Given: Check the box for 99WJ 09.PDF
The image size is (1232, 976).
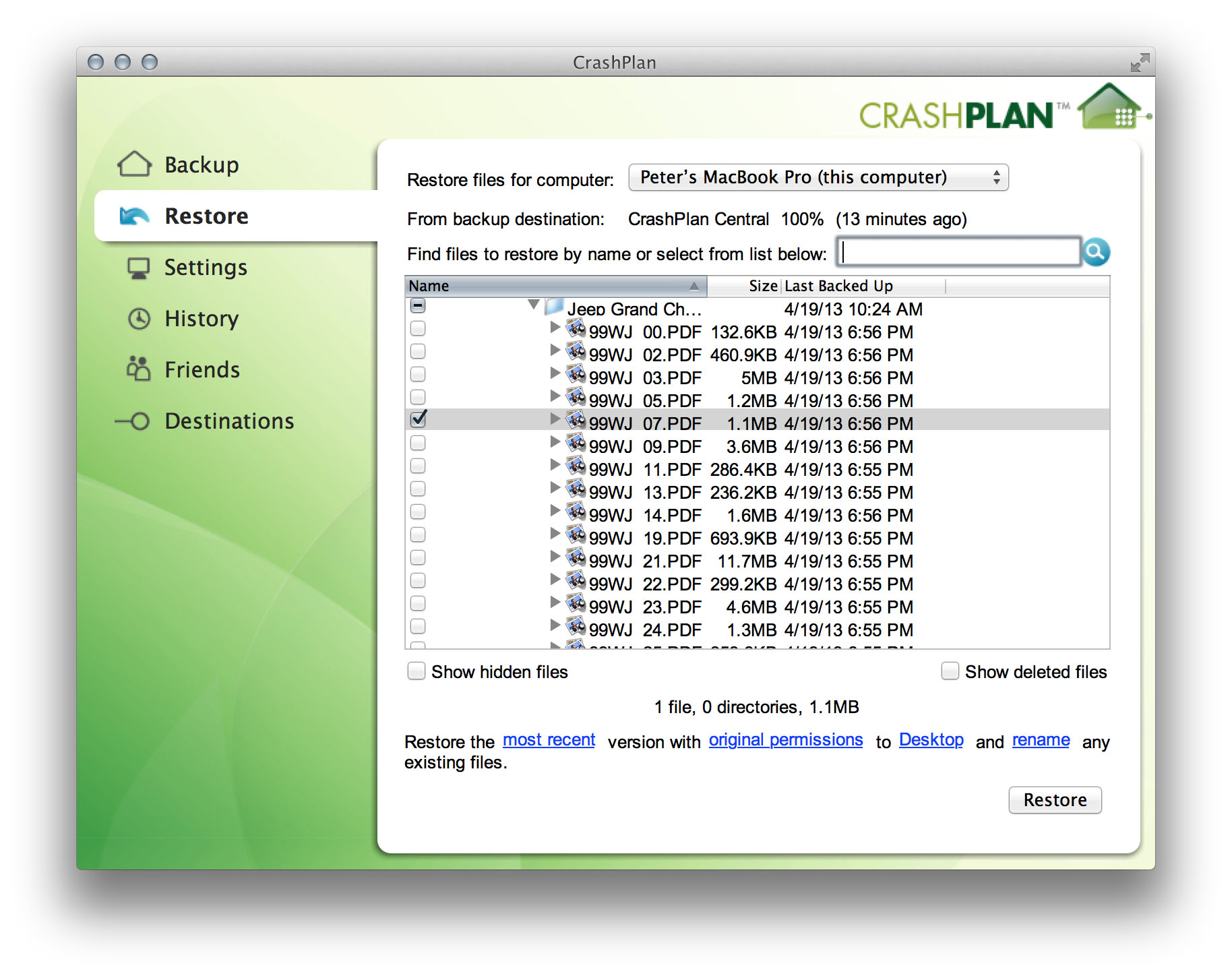Looking at the screenshot, I should pyautogui.click(x=418, y=443).
